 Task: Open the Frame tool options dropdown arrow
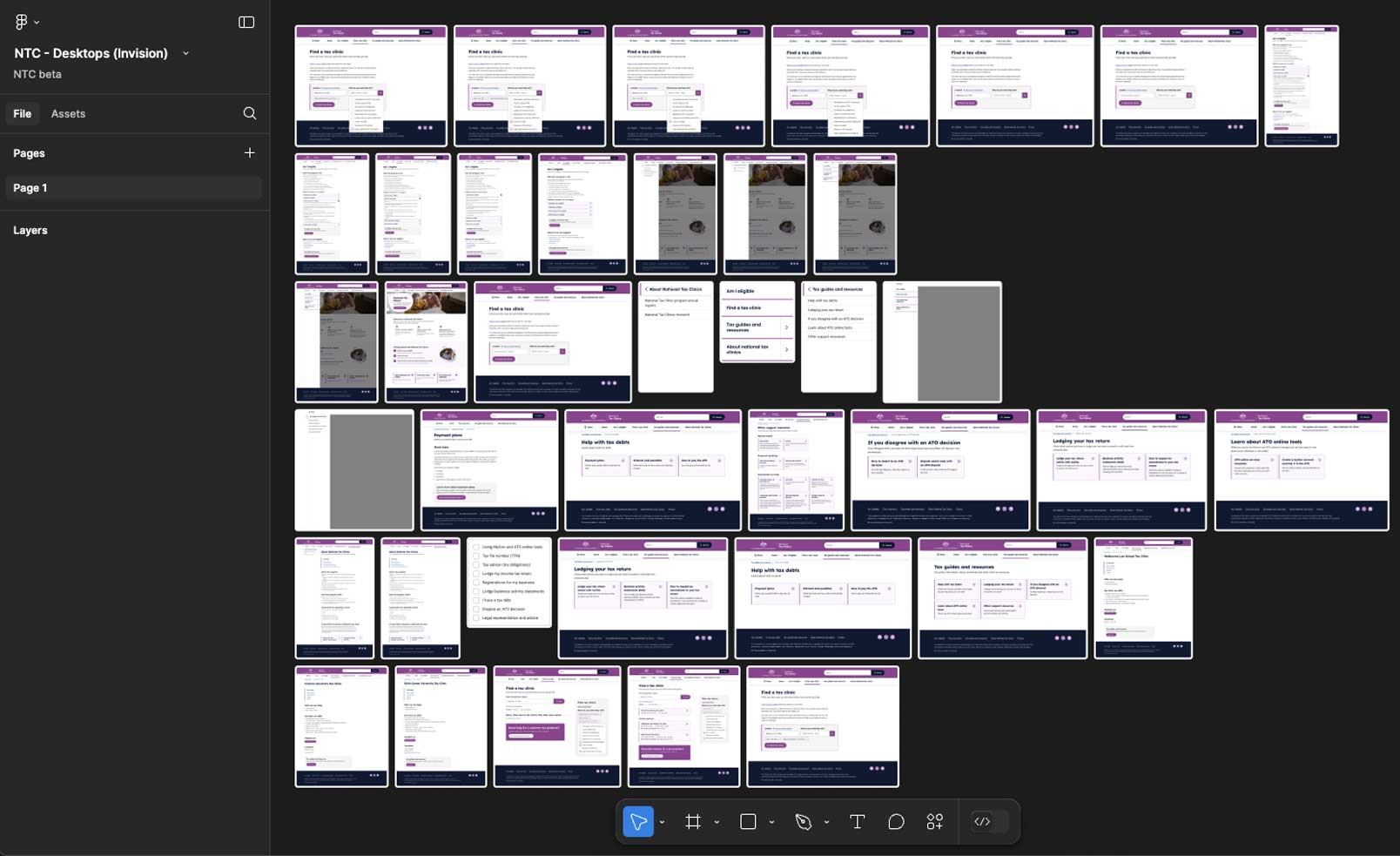[717, 822]
